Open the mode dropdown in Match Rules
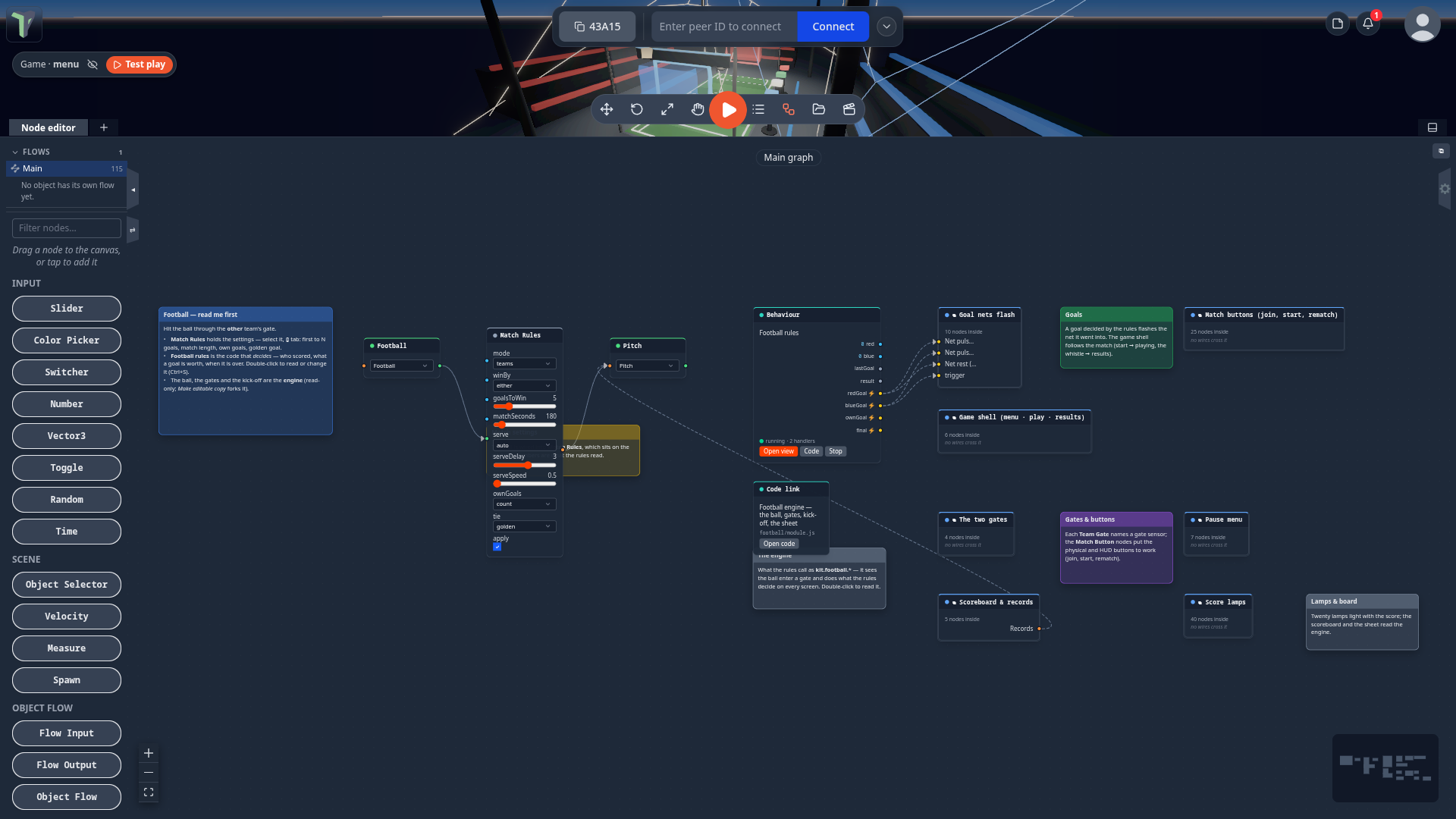 click(x=524, y=363)
